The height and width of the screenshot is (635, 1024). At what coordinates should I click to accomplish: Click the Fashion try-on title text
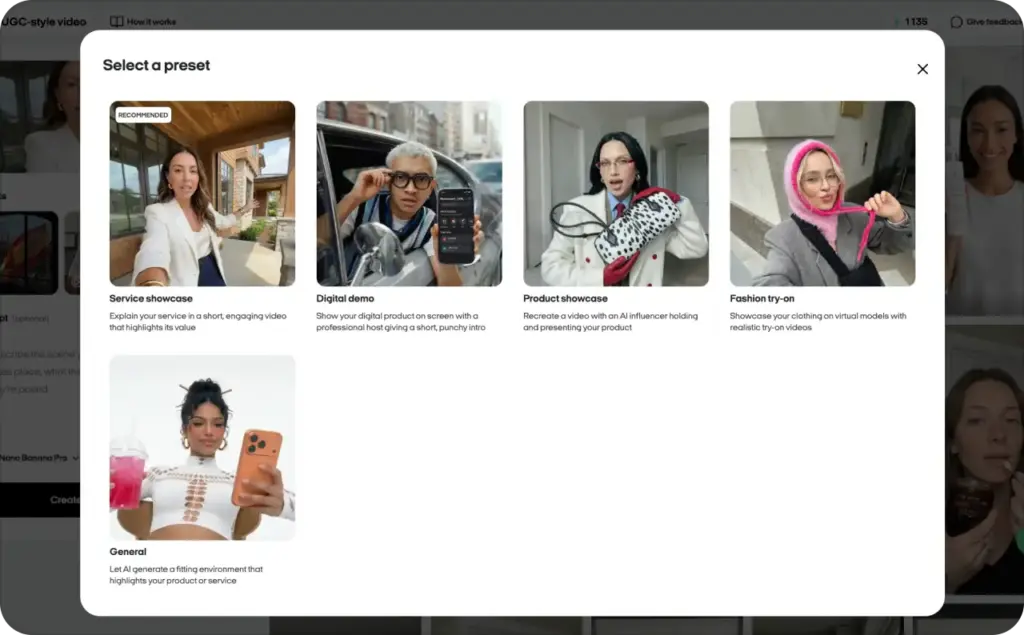(762, 299)
